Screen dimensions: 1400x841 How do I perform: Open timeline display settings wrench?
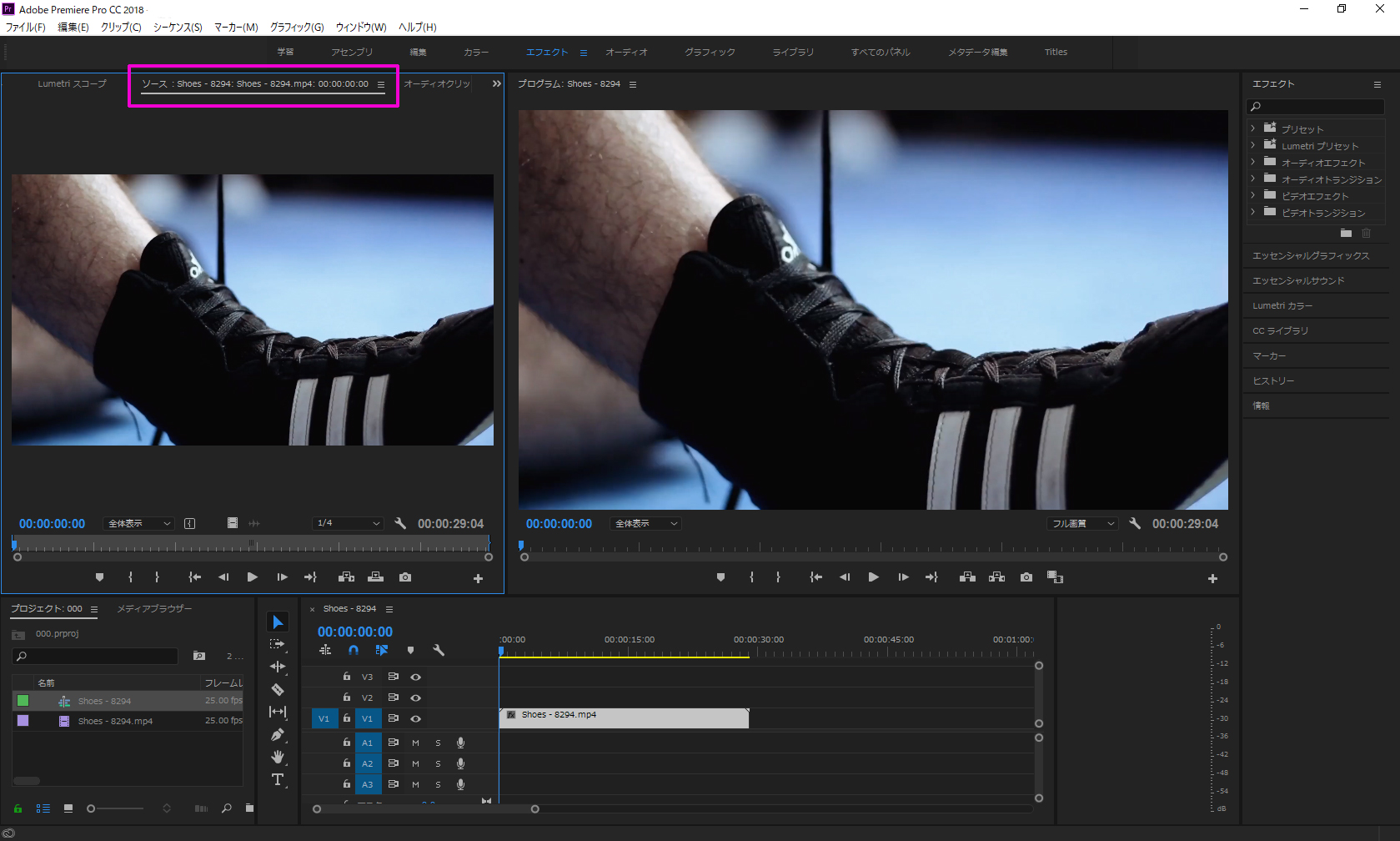click(x=439, y=650)
